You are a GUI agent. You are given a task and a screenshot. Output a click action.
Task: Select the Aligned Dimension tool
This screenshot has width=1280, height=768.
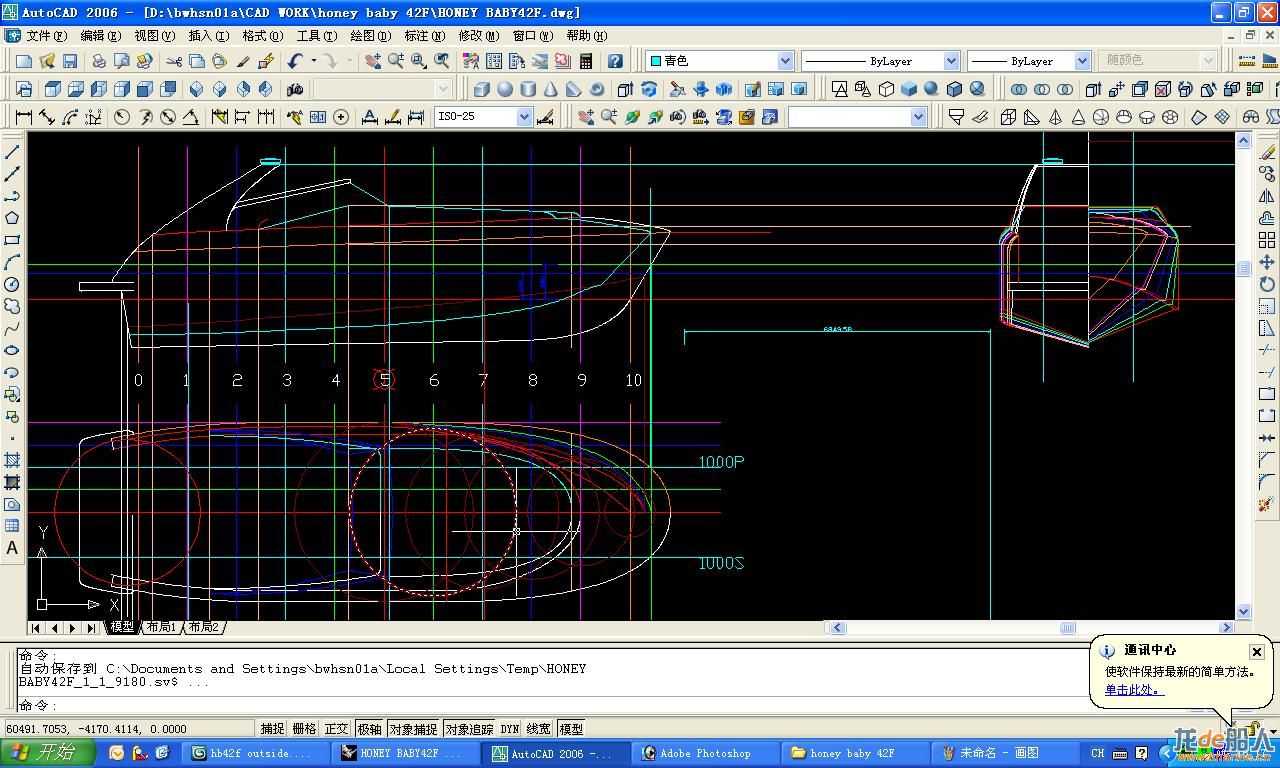click(x=47, y=117)
